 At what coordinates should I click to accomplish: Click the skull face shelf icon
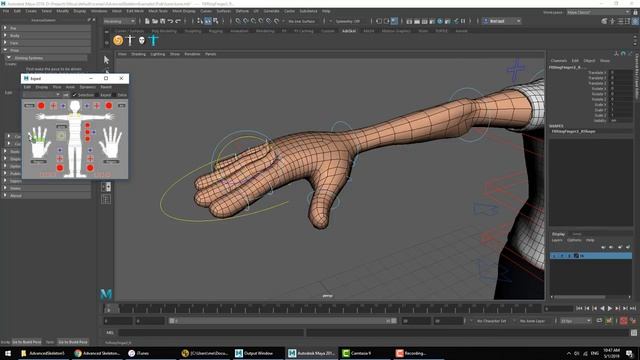coord(142,40)
